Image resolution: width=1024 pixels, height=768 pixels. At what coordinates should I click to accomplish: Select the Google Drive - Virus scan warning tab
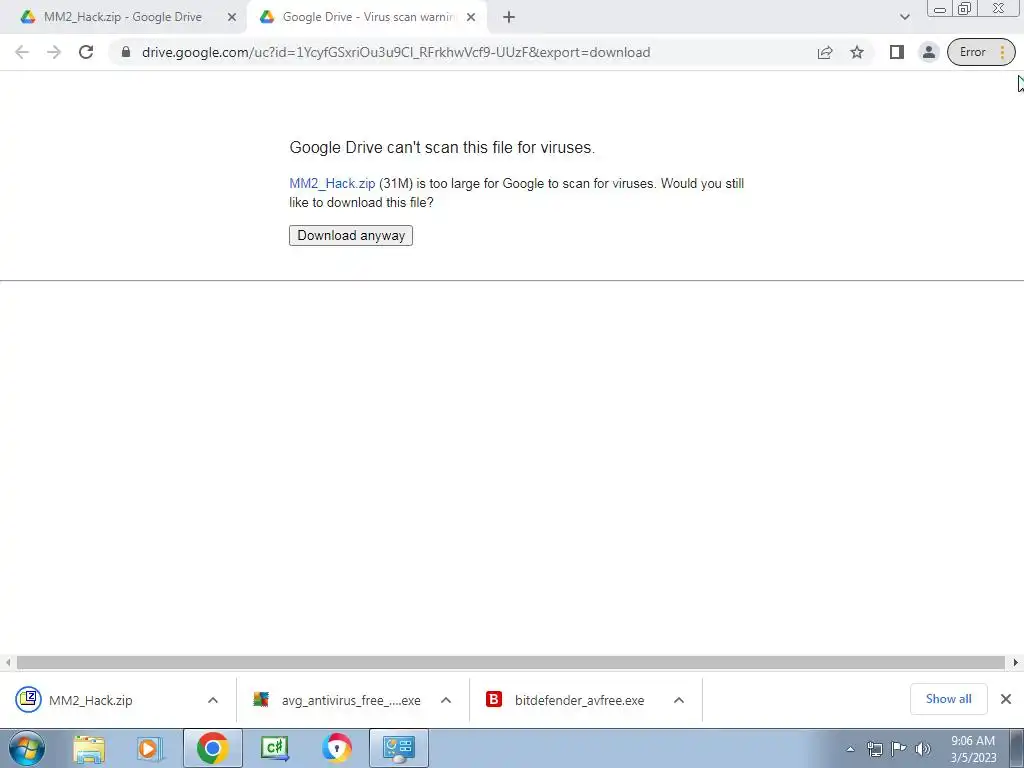(368, 17)
